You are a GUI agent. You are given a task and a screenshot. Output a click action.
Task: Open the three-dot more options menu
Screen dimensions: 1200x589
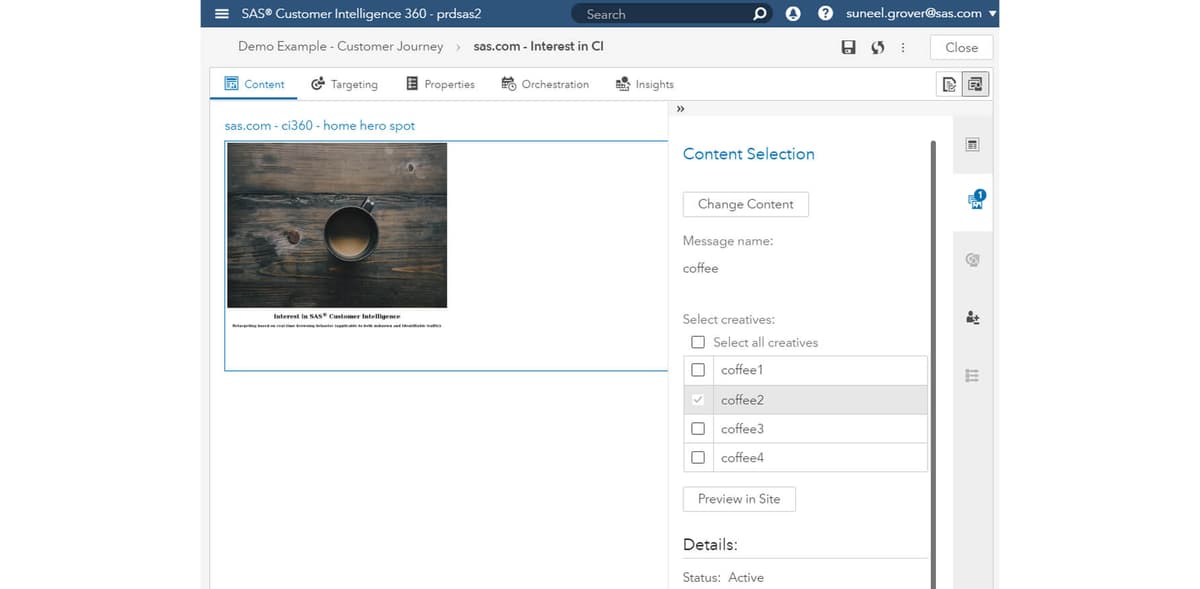(903, 47)
